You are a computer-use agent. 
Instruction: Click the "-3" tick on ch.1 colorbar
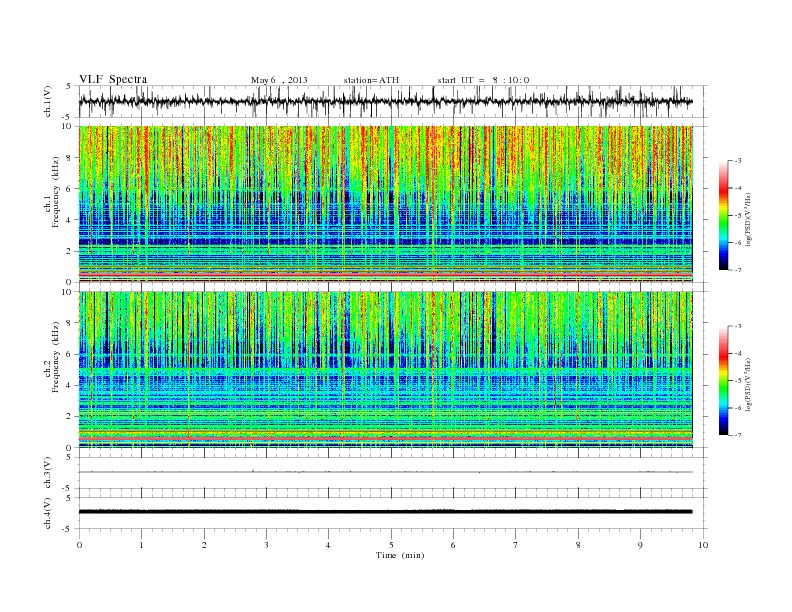pos(738,161)
